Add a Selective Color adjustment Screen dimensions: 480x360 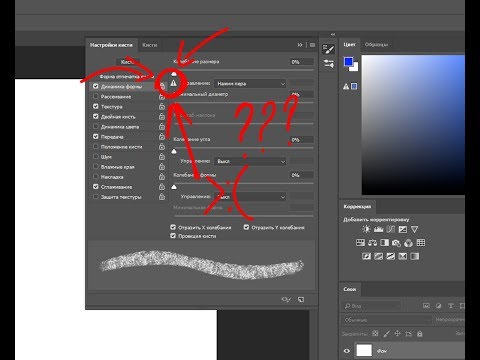(403, 256)
